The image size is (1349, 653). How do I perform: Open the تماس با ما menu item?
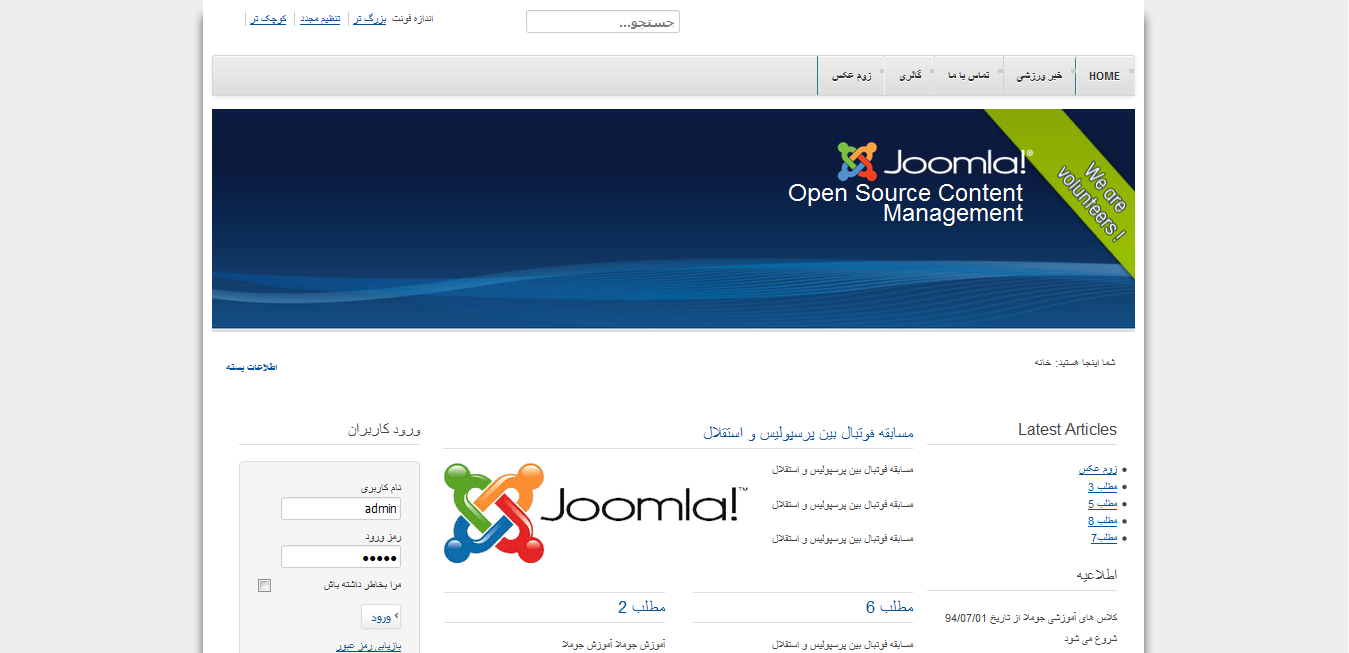[x=968, y=76]
